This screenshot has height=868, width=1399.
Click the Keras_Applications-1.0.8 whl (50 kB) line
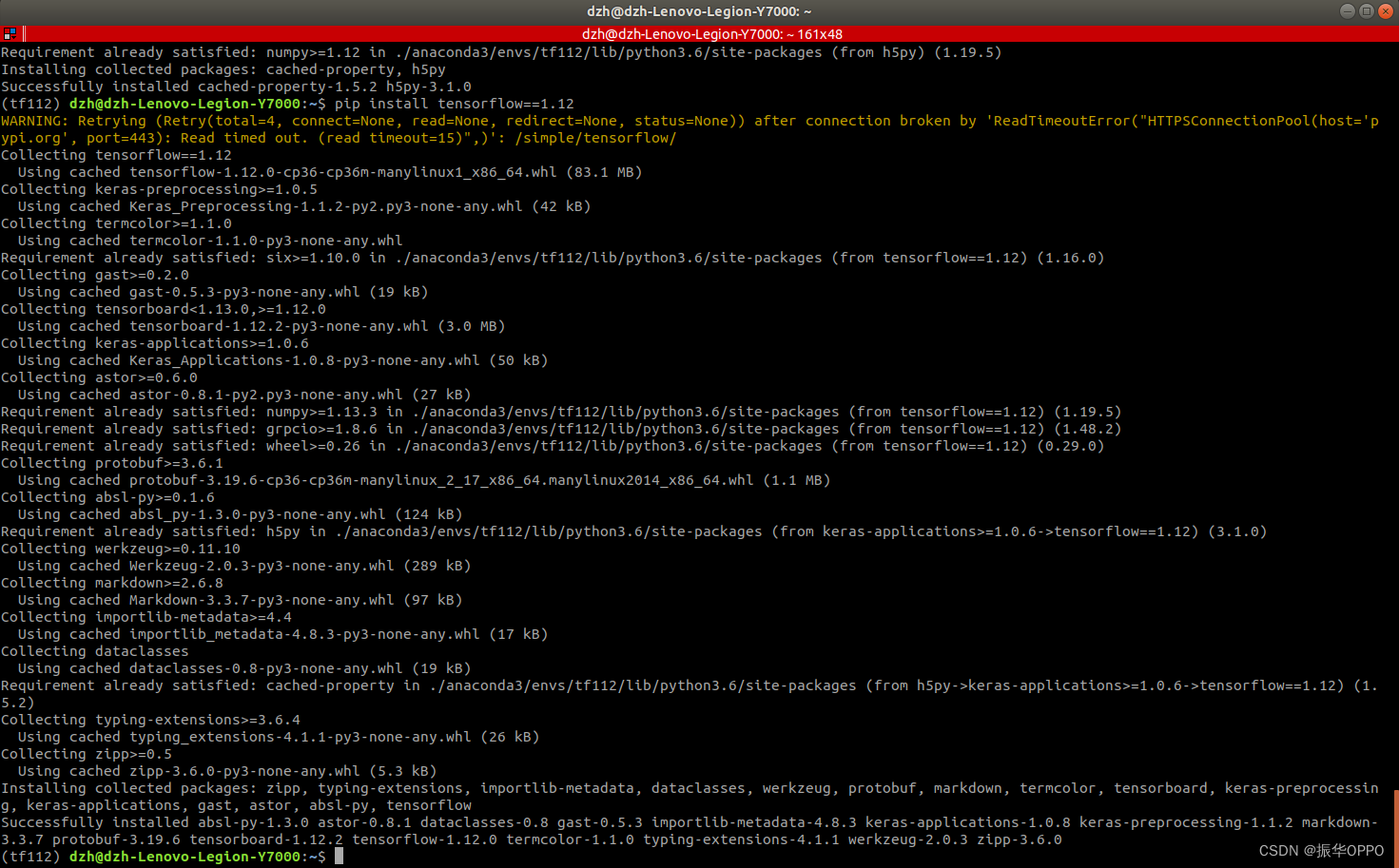pyautogui.click(x=282, y=360)
